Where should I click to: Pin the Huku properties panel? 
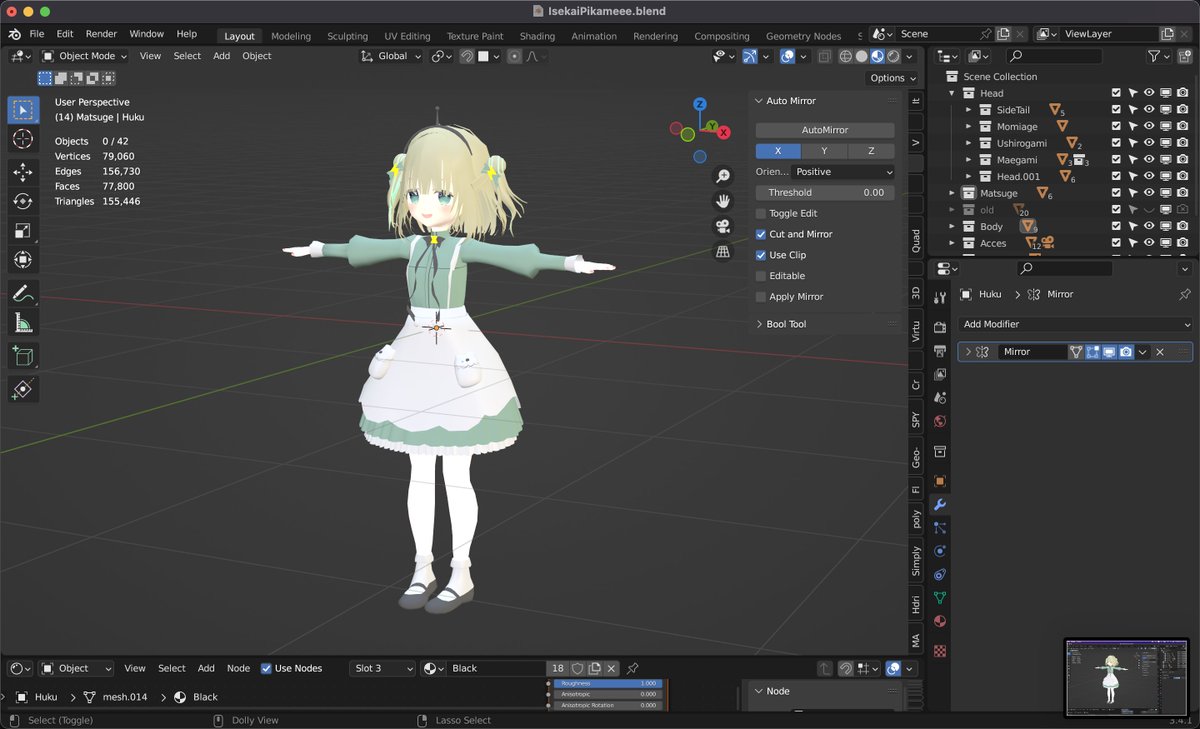(x=1185, y=294)
